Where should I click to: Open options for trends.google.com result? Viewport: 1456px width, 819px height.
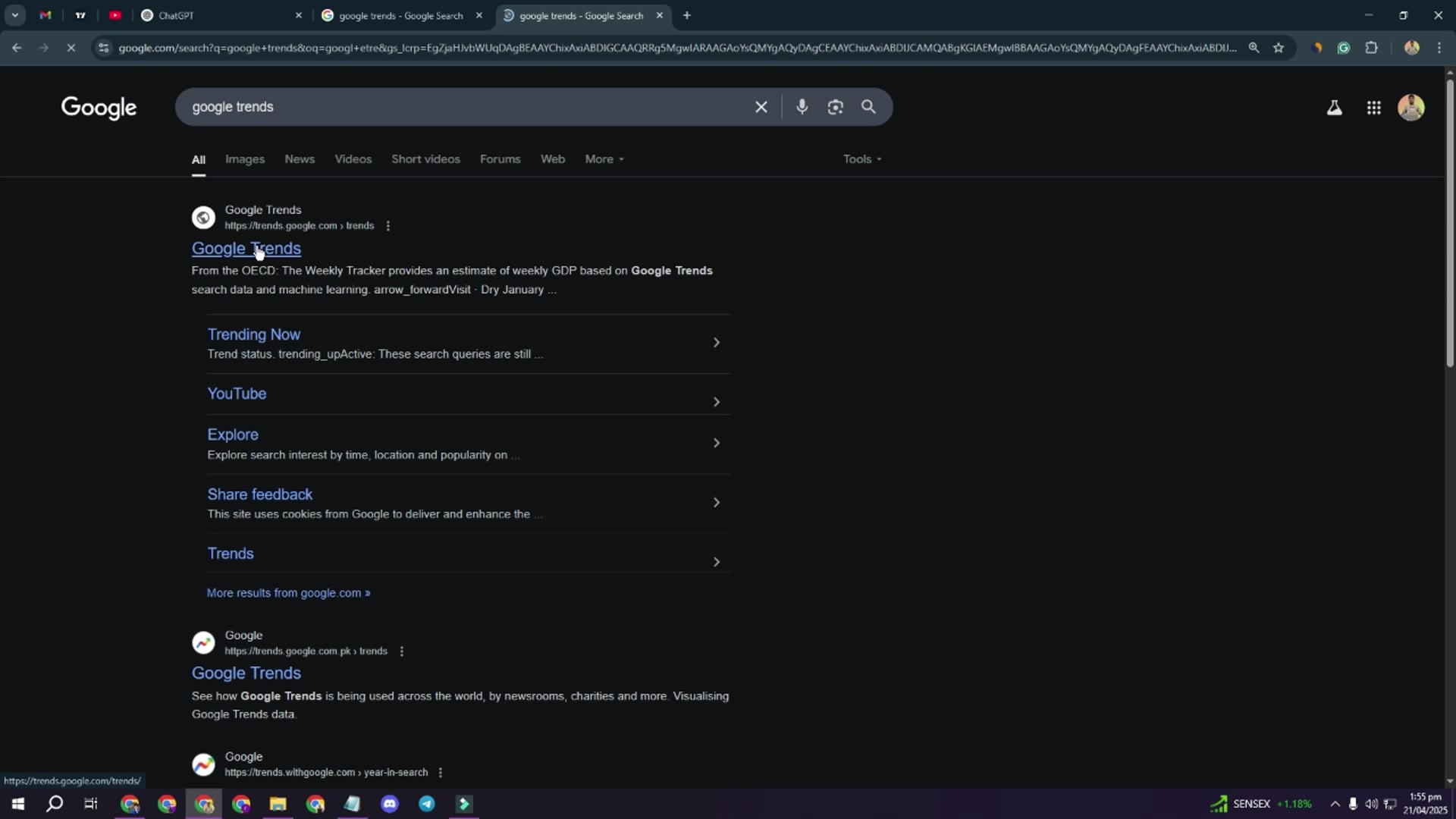pyautogui.click(x=388, y=226)
